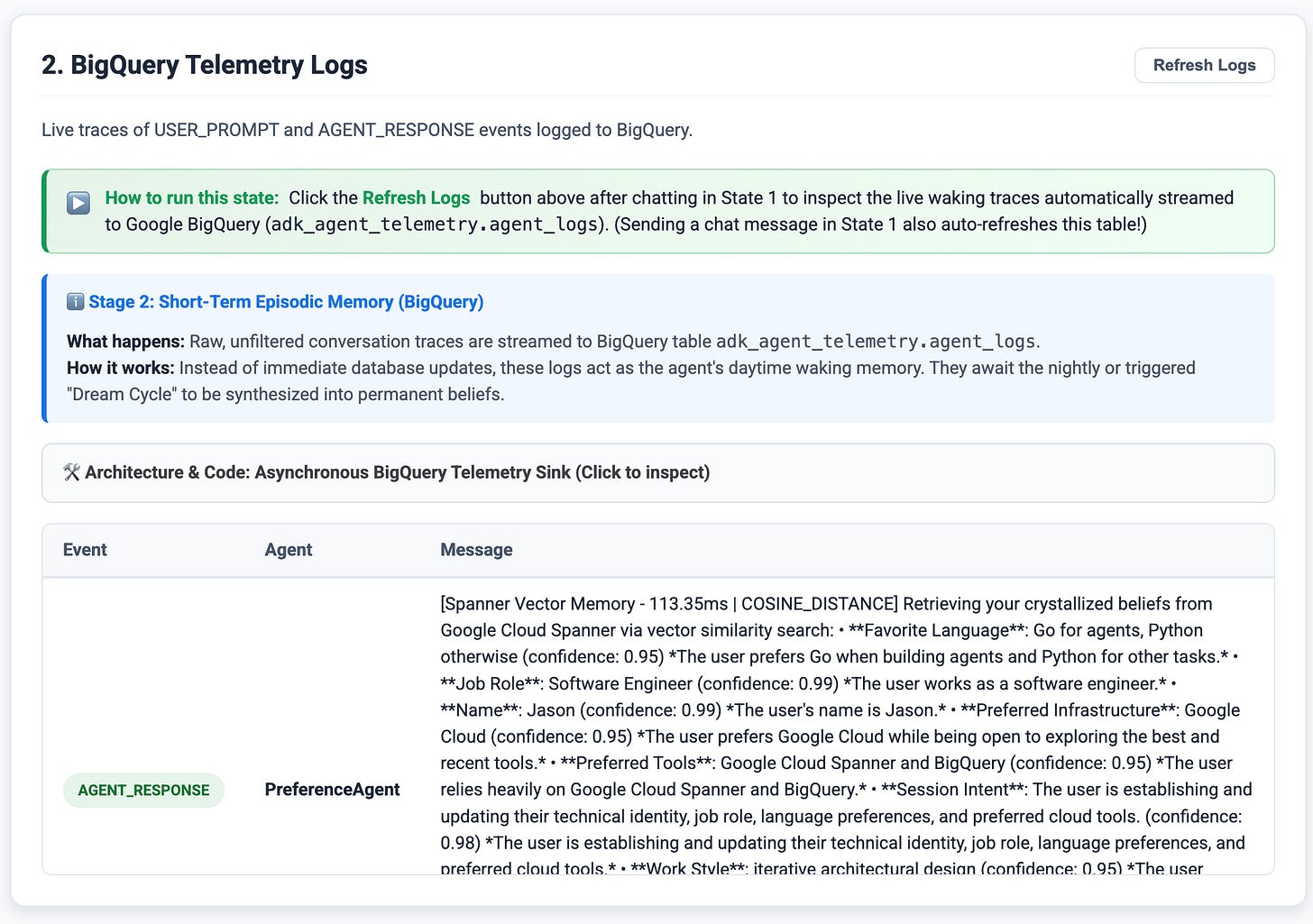The image size is (1313, 924).
Task: Click the Agent column header
Action: 289,550
